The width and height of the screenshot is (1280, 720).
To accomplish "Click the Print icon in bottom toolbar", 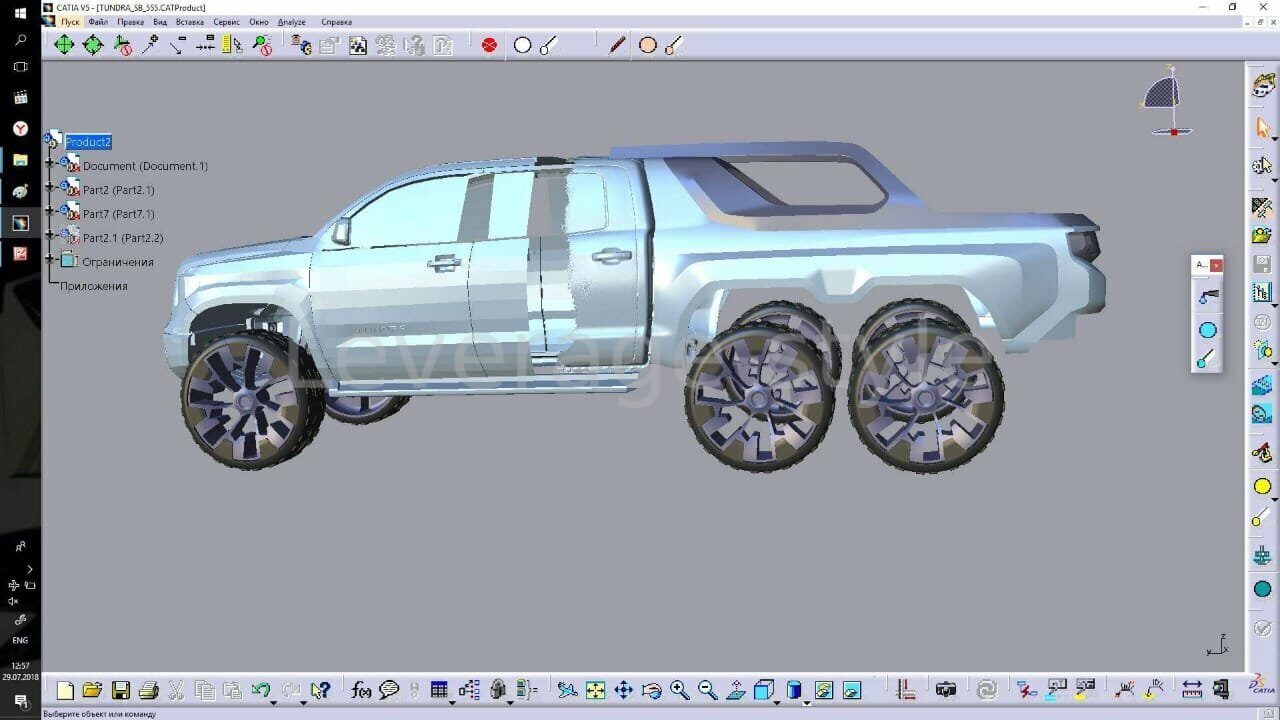I will click(148, 690).
